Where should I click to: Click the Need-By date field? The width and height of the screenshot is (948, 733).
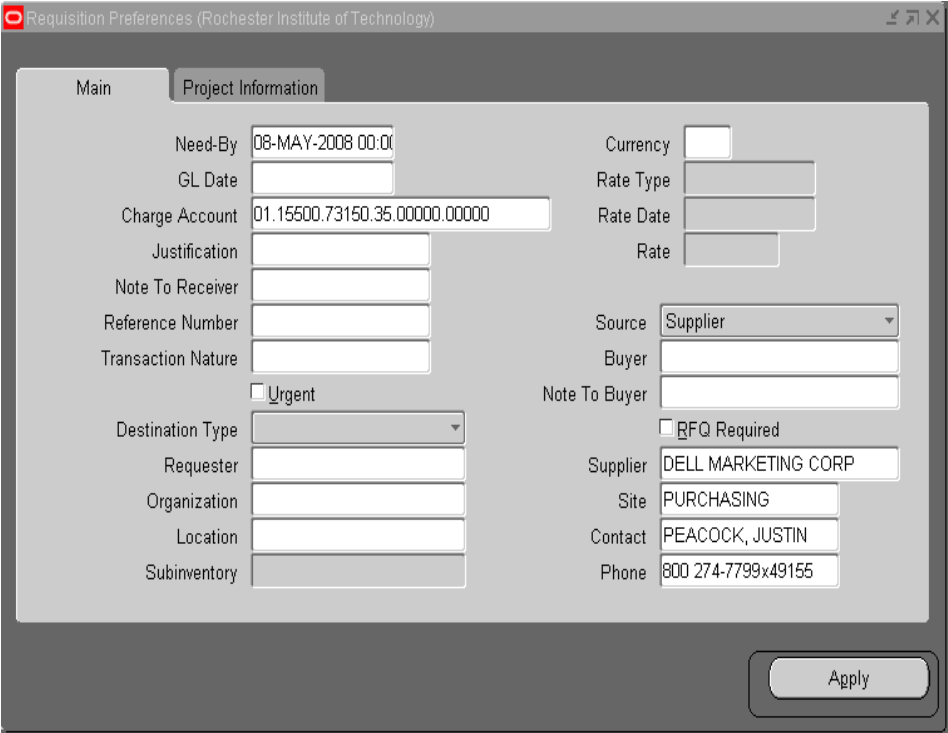tap(322, 144)
